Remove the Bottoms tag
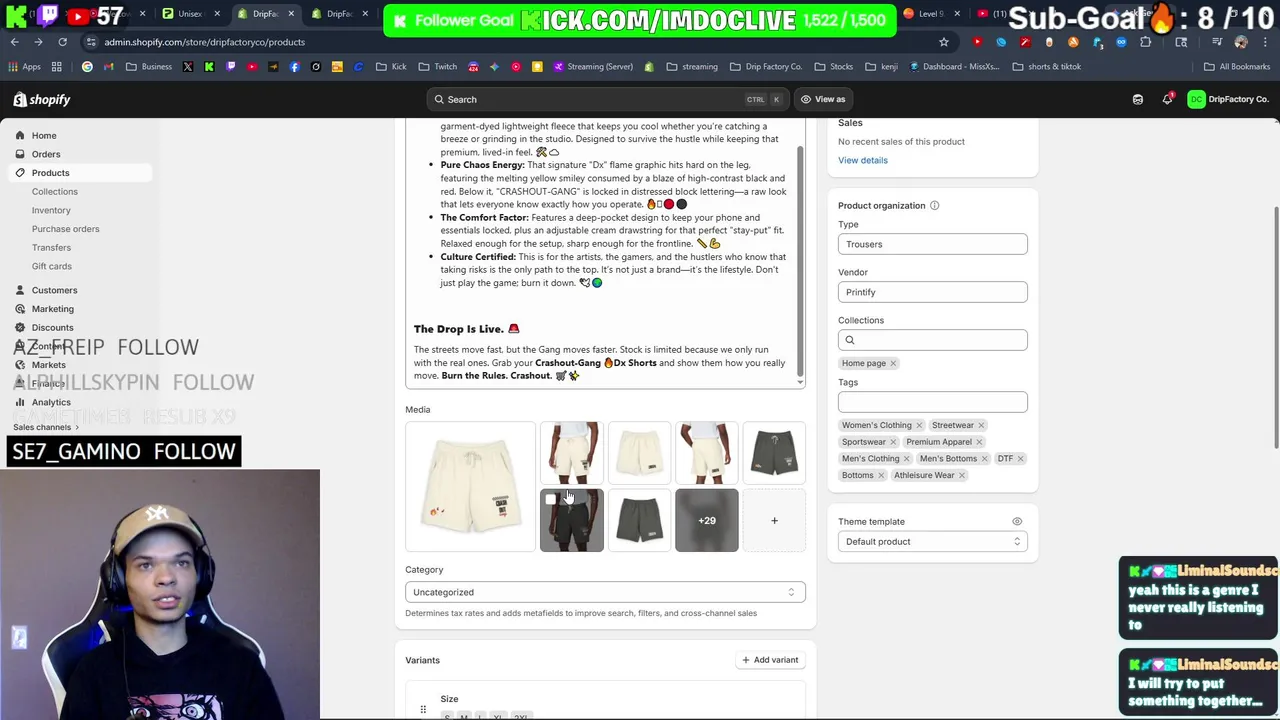Screen dimensions: 1280x720 pos(881,476)
